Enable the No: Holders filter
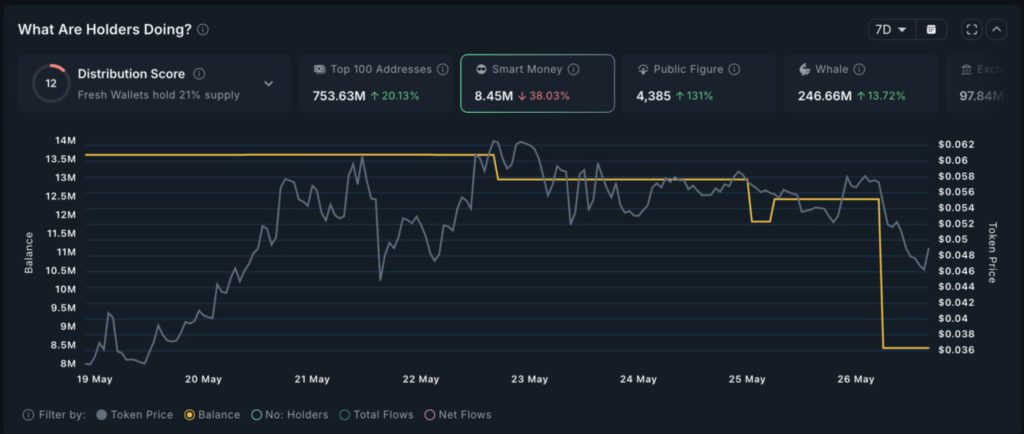 click(x=291, y=415)
